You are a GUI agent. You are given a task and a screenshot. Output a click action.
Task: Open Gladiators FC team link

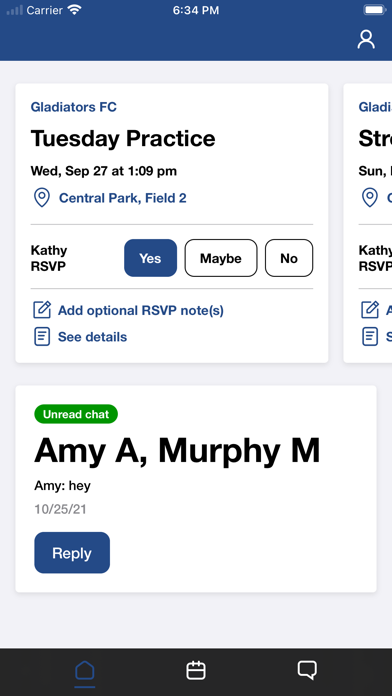pyautogui.click(x=74, y=107)
